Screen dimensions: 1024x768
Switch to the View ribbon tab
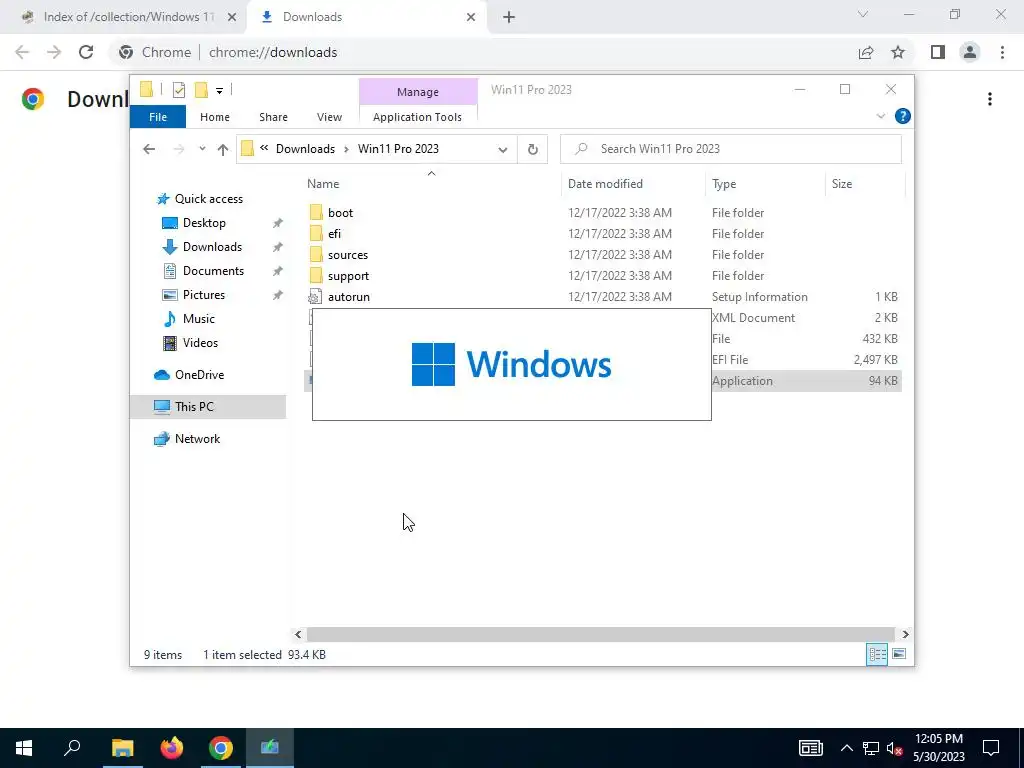pyautogui.click(x=329, y=117)
